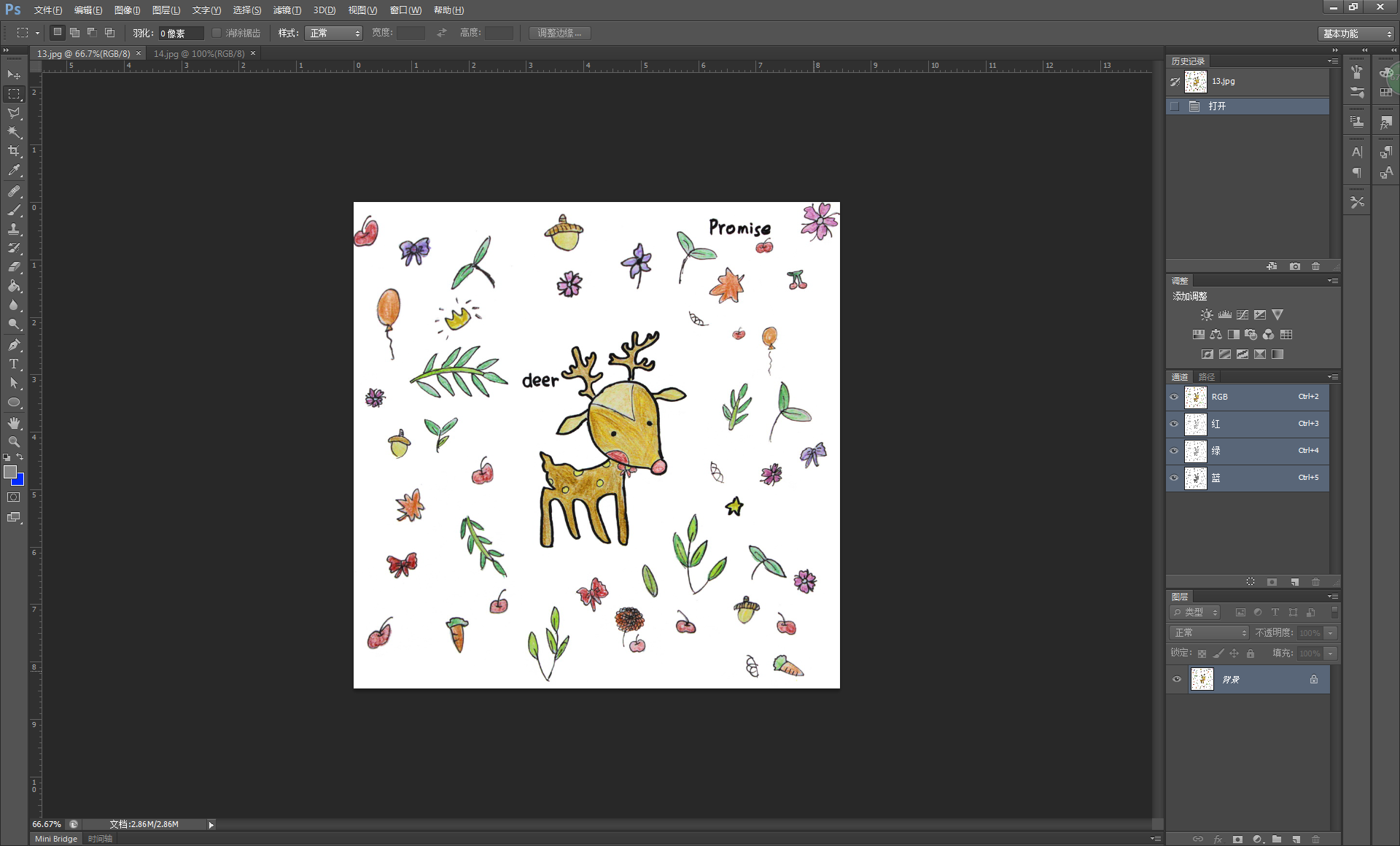This screenshot has height=846, width=1400.
Task: Select the History Brush tool
Action: [x=14, y=248]
